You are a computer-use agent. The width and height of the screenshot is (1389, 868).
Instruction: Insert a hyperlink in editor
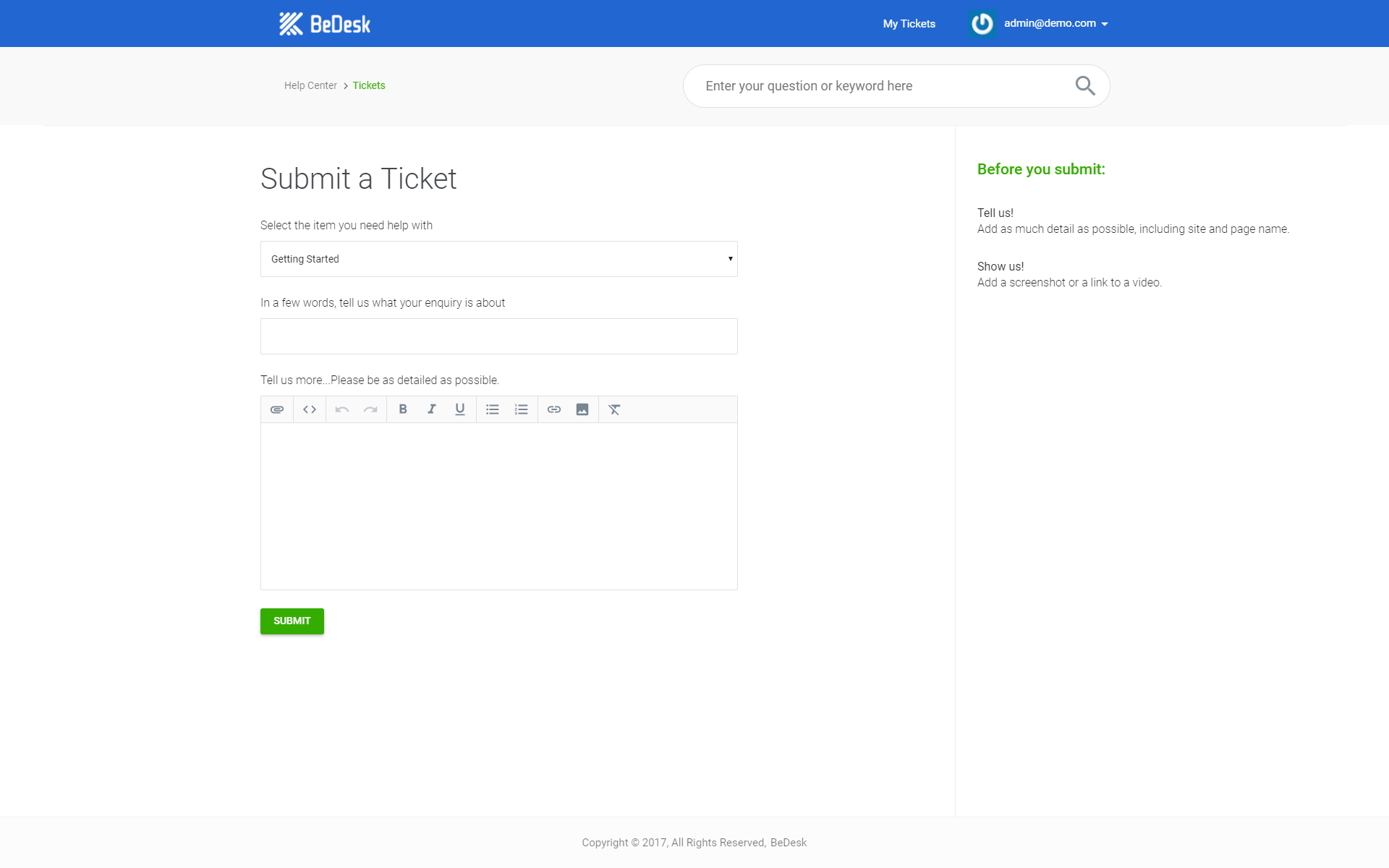point(554,409)
